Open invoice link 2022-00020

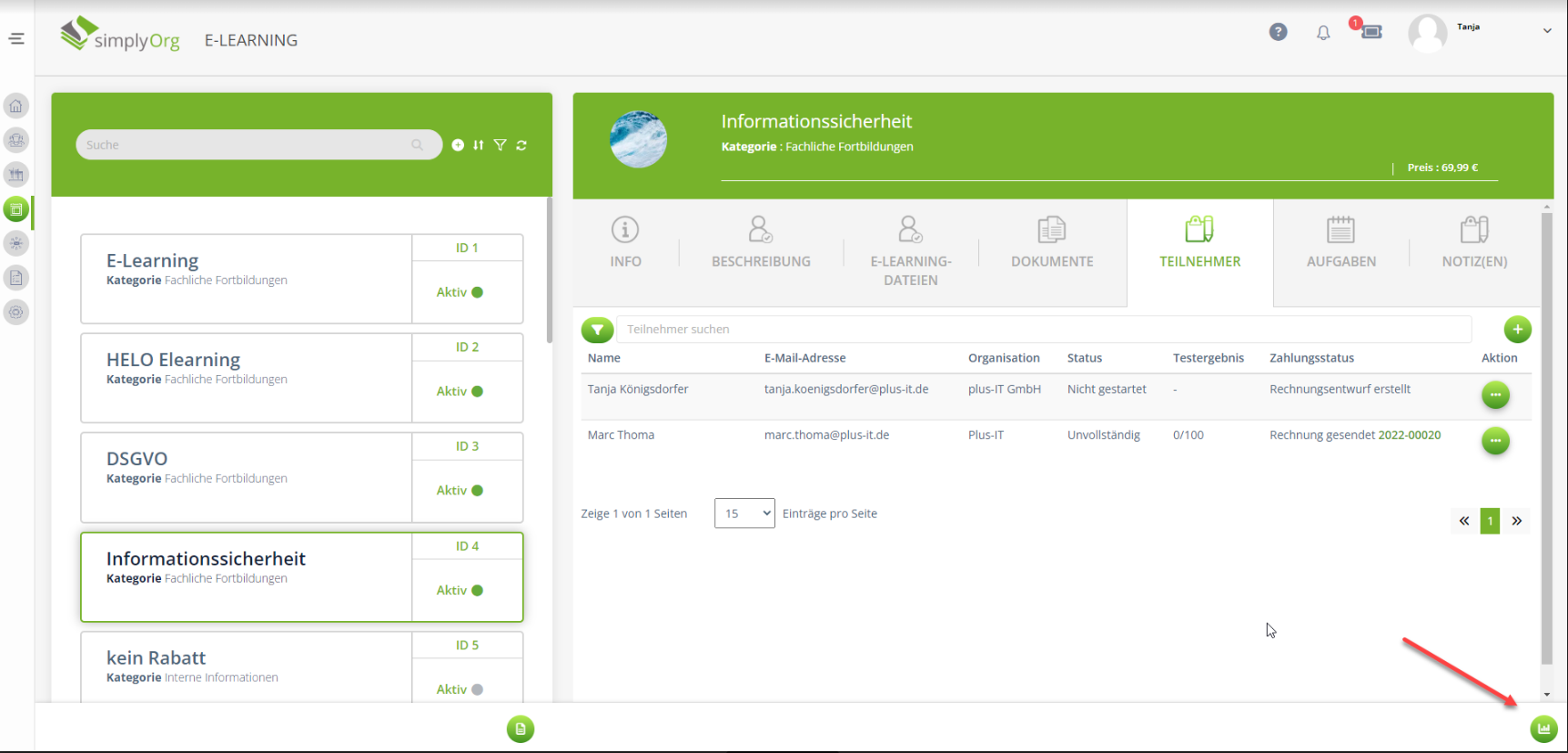click(x=1409, y=435)
